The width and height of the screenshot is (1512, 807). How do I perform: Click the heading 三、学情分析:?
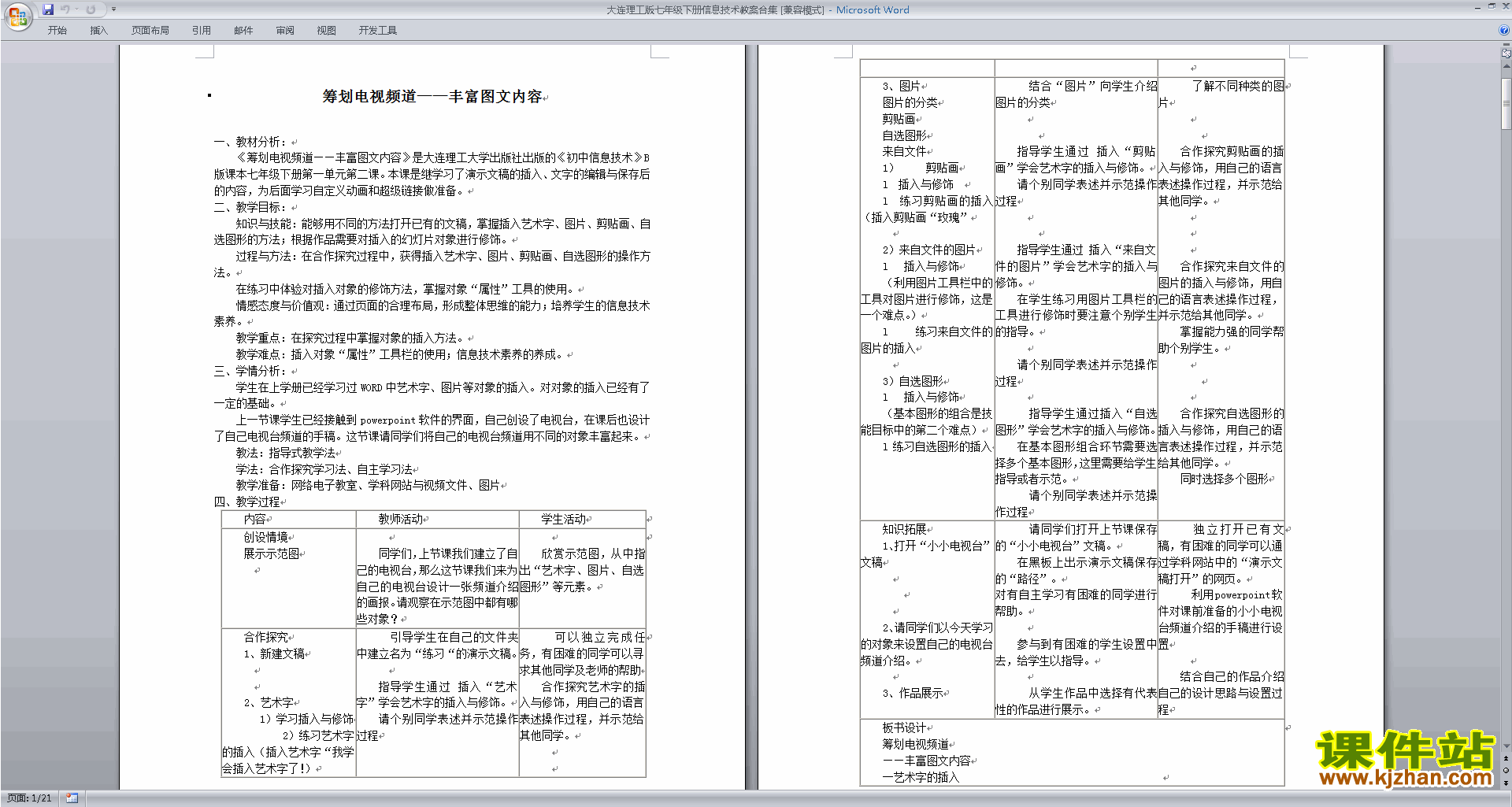(251, 371)
